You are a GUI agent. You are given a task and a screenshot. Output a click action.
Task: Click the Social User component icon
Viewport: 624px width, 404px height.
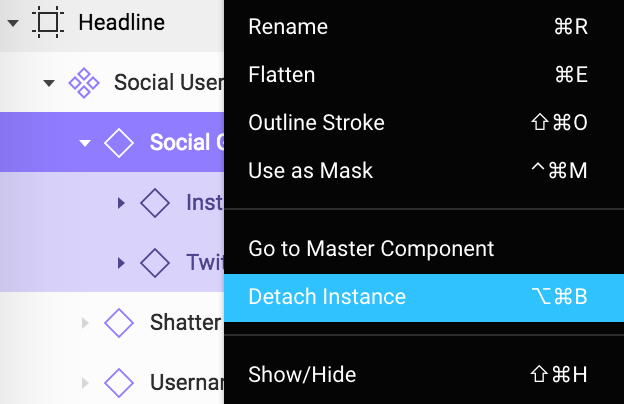(x=84, y=83)
